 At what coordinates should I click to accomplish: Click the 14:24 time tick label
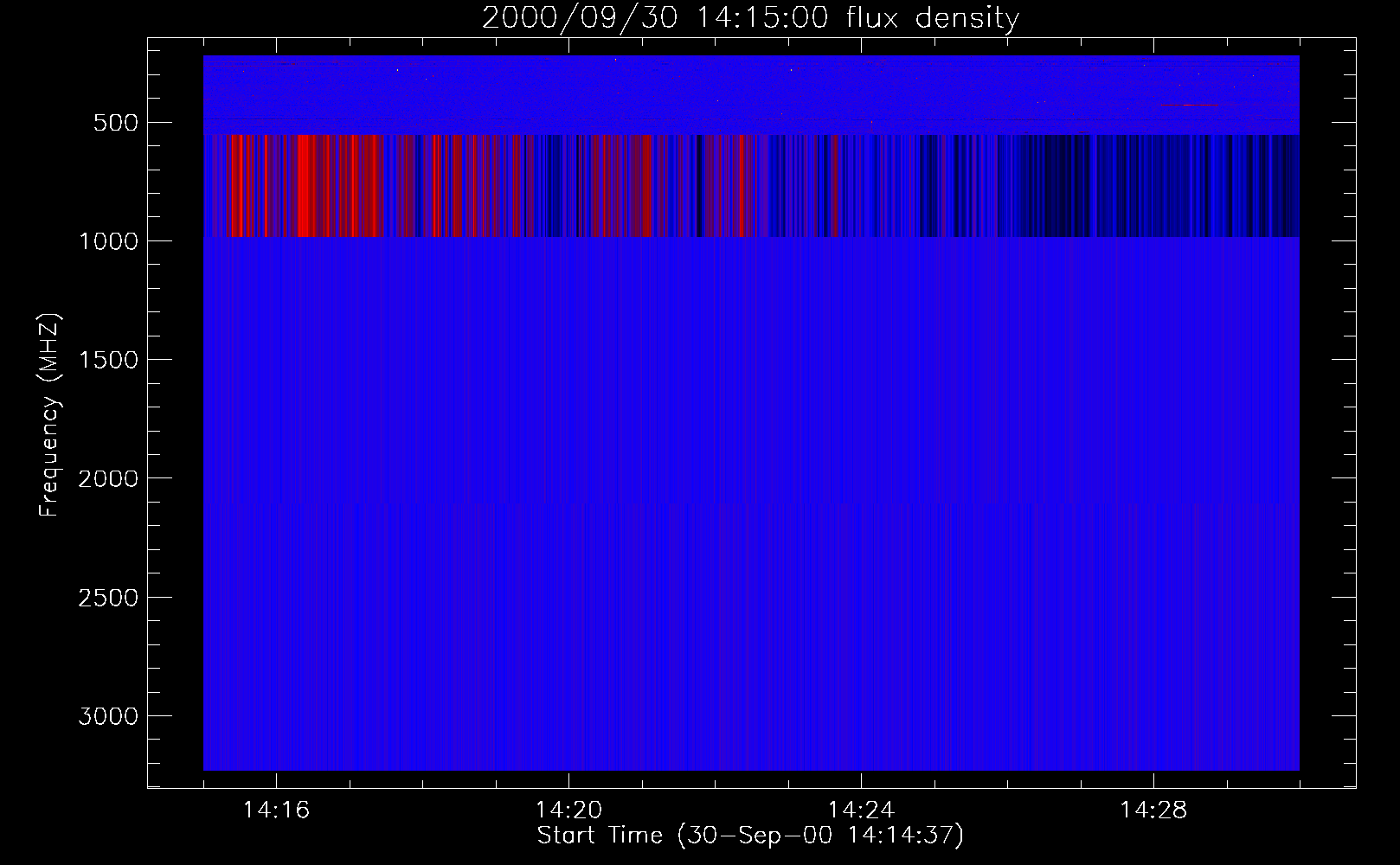861,811
